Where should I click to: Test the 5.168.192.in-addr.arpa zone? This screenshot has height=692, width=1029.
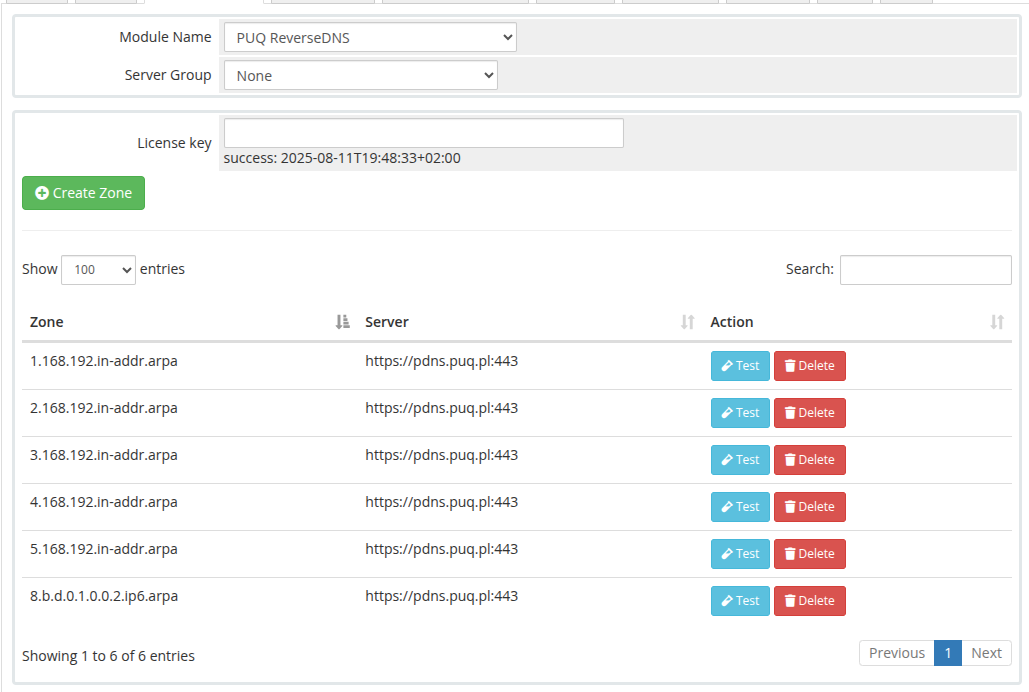pyautogui.click(x=740, y=553)
